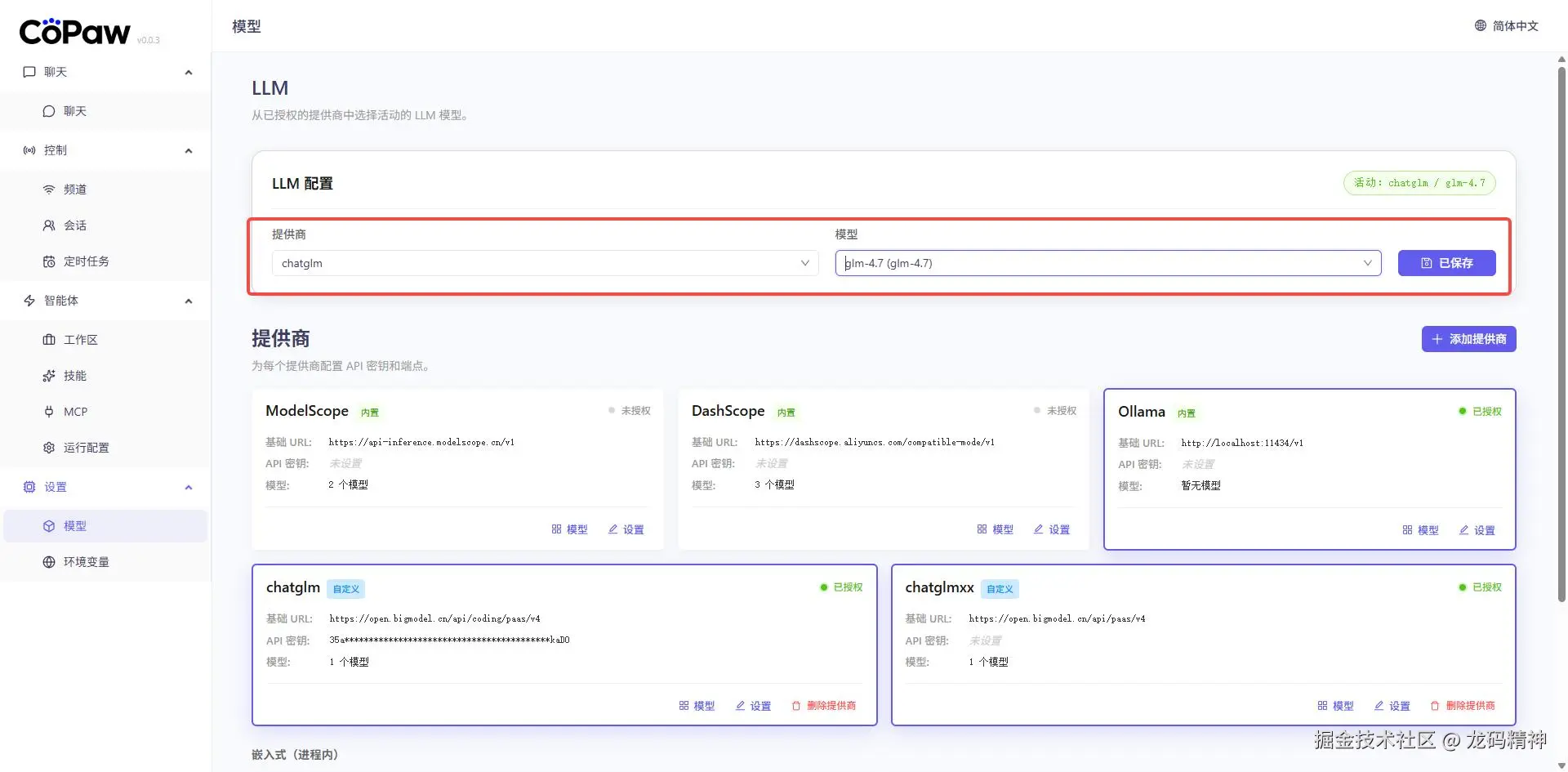The width and height of the screenshot is (1568, 772).
Task: Go to the 频道 page
Action: tap(105, 190)
